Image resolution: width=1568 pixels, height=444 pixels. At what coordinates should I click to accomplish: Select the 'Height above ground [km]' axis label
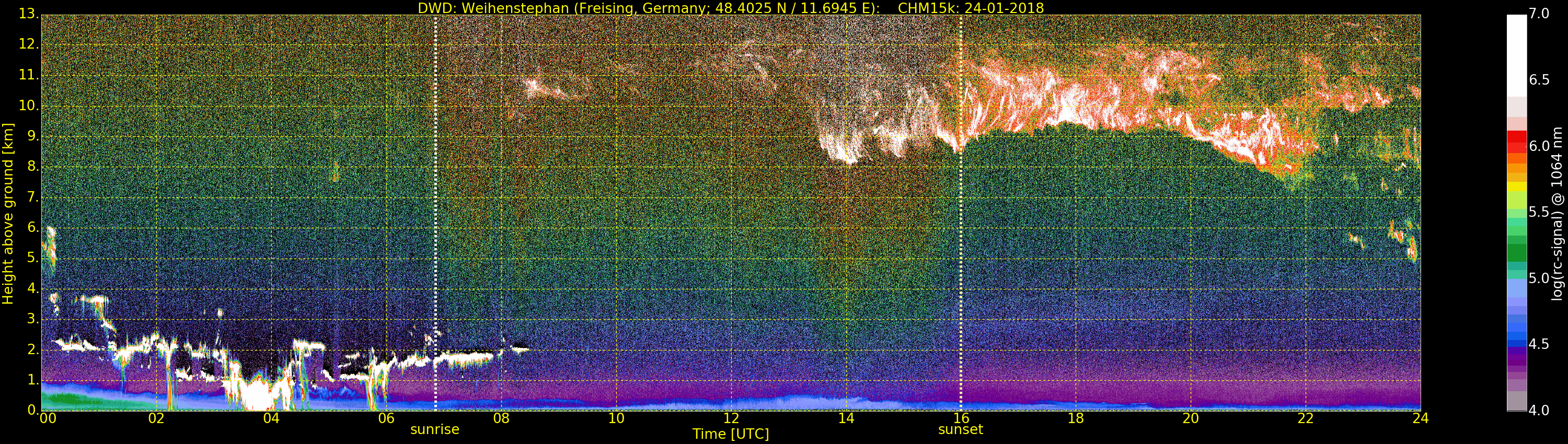click(x=8, y=213)
